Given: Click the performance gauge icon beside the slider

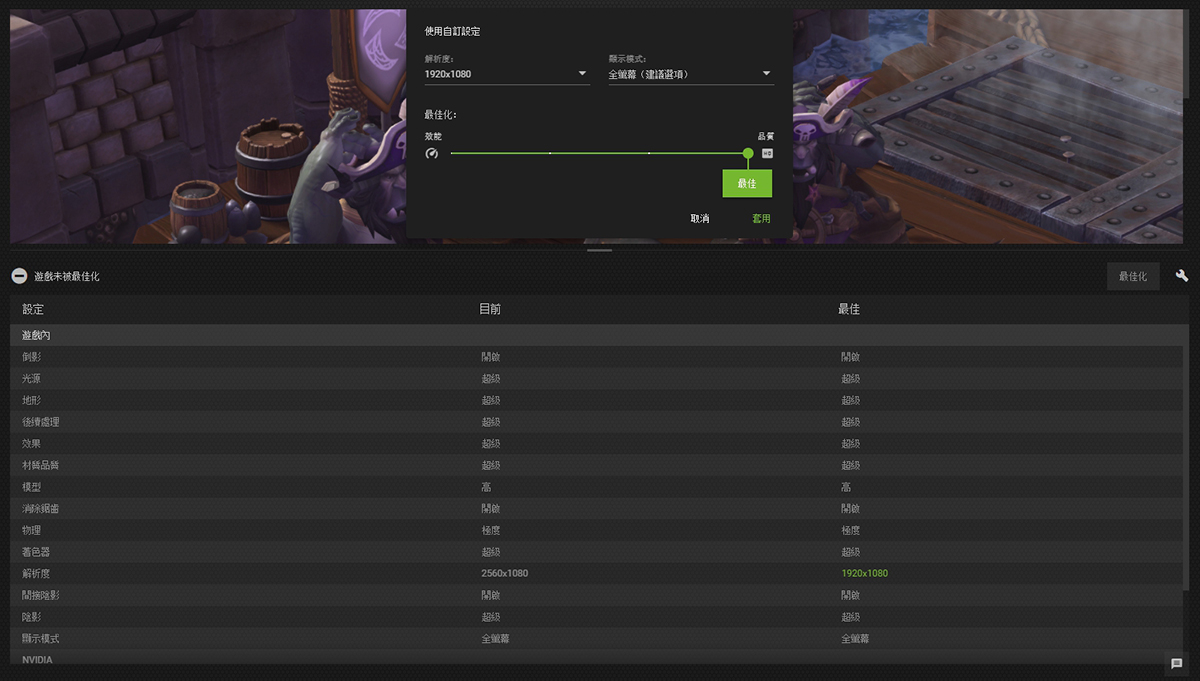Looking at the screenshot, I should point(432,153).
